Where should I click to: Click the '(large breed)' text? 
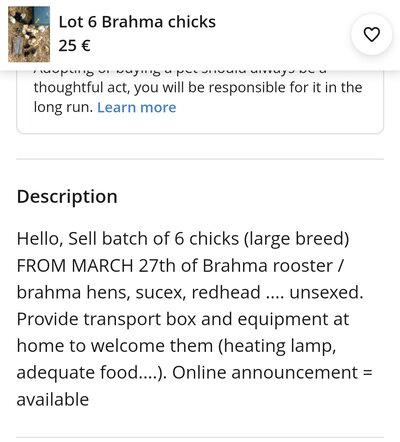(297, 239)
